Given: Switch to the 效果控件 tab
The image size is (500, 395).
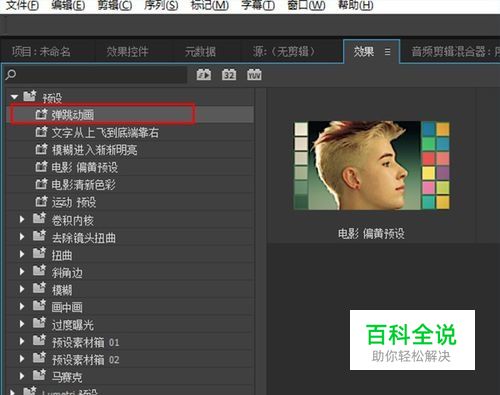Looking at the screenshot, I should [x=127, y=52].
